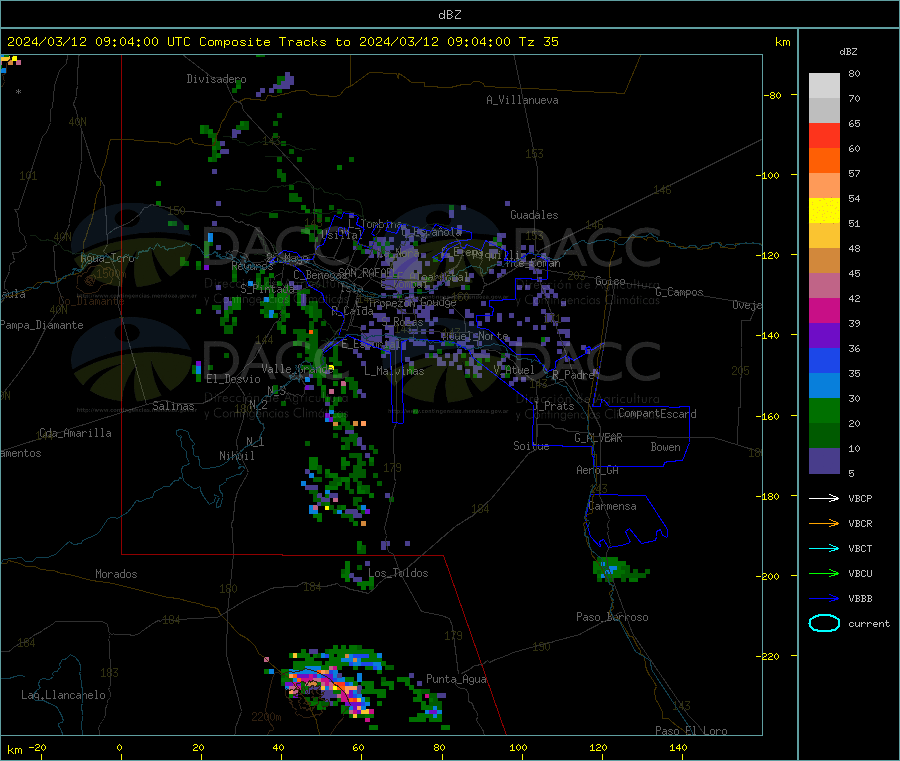Click the '0' km tick on bottom axis
The height and width of the screenshot is (761, 900).
pos(119,747)
